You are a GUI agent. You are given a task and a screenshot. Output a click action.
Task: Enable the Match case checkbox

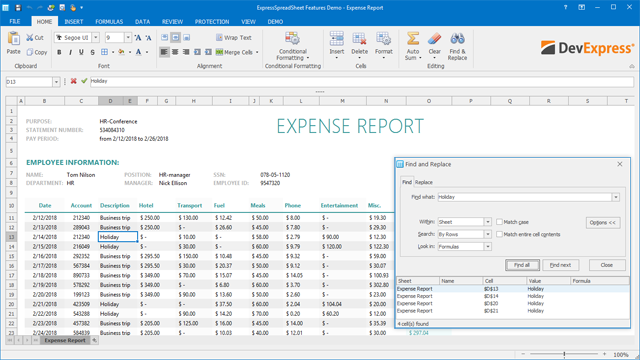[x=499, y=222]
